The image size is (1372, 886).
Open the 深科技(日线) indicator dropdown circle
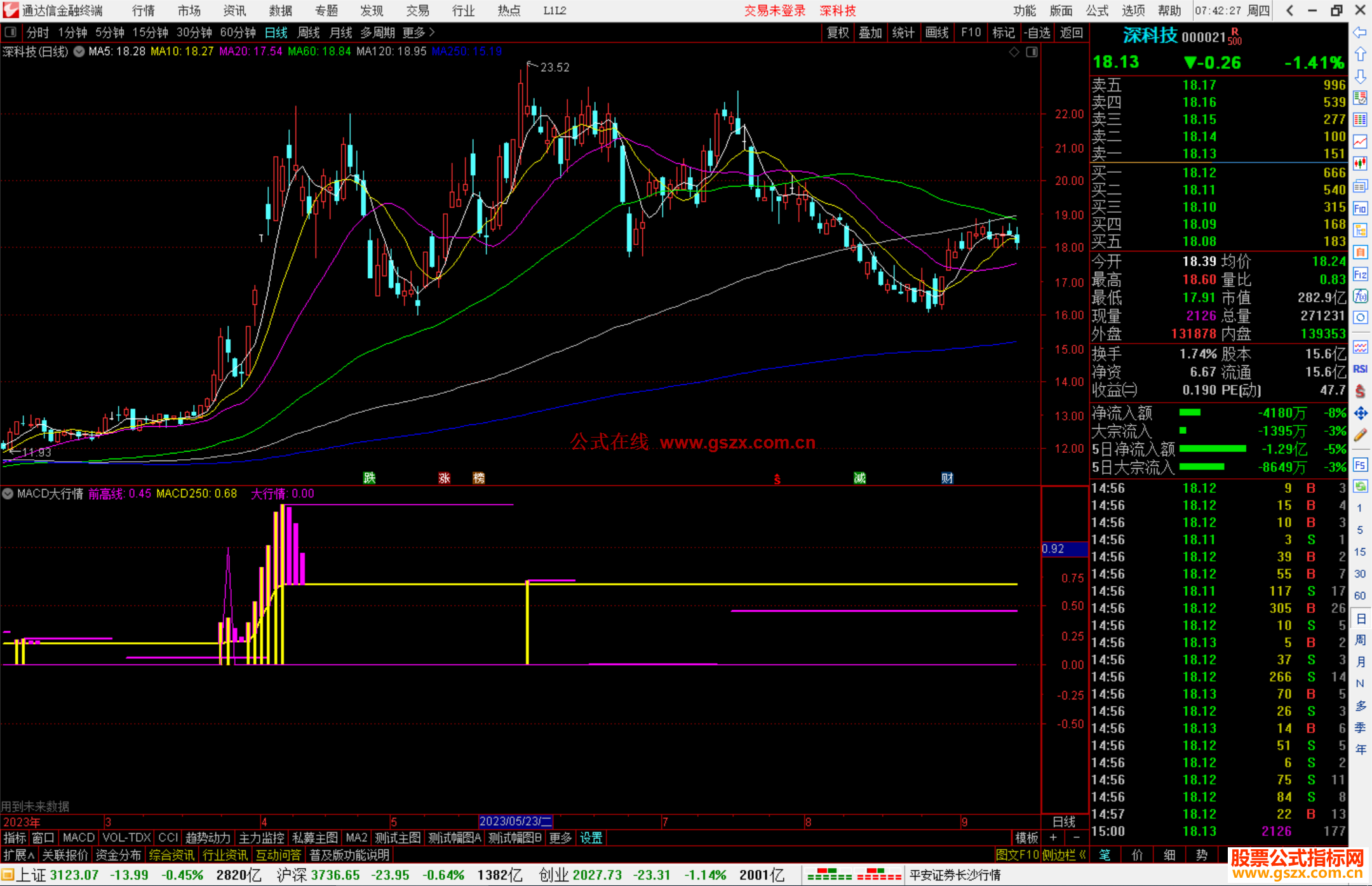[79, 52]
